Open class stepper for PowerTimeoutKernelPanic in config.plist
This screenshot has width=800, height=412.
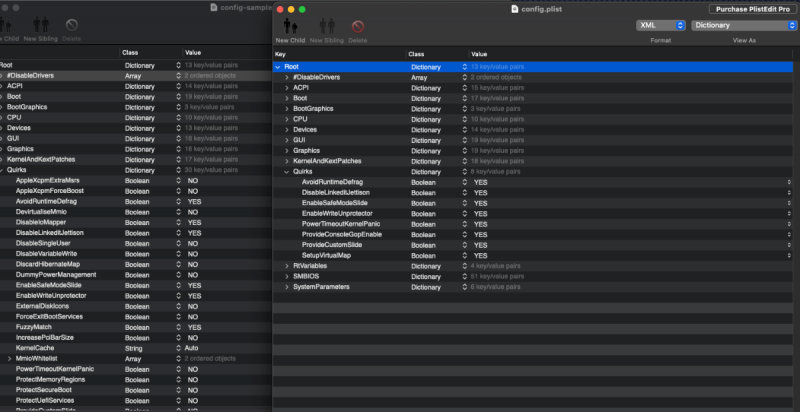463,224
